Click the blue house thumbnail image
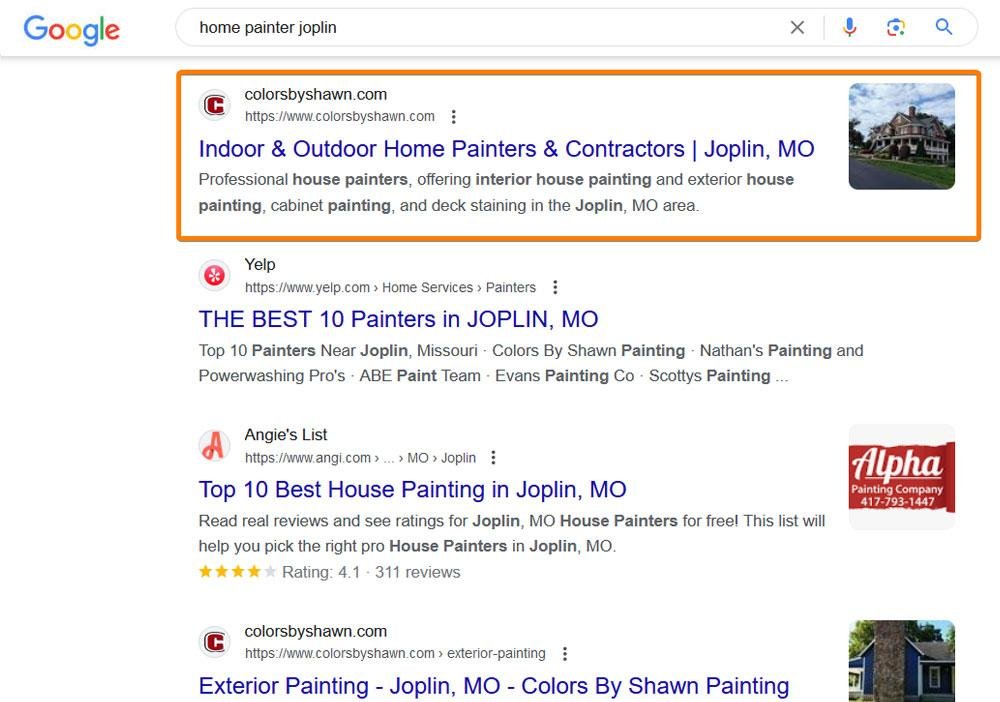 tap(902, 661)
